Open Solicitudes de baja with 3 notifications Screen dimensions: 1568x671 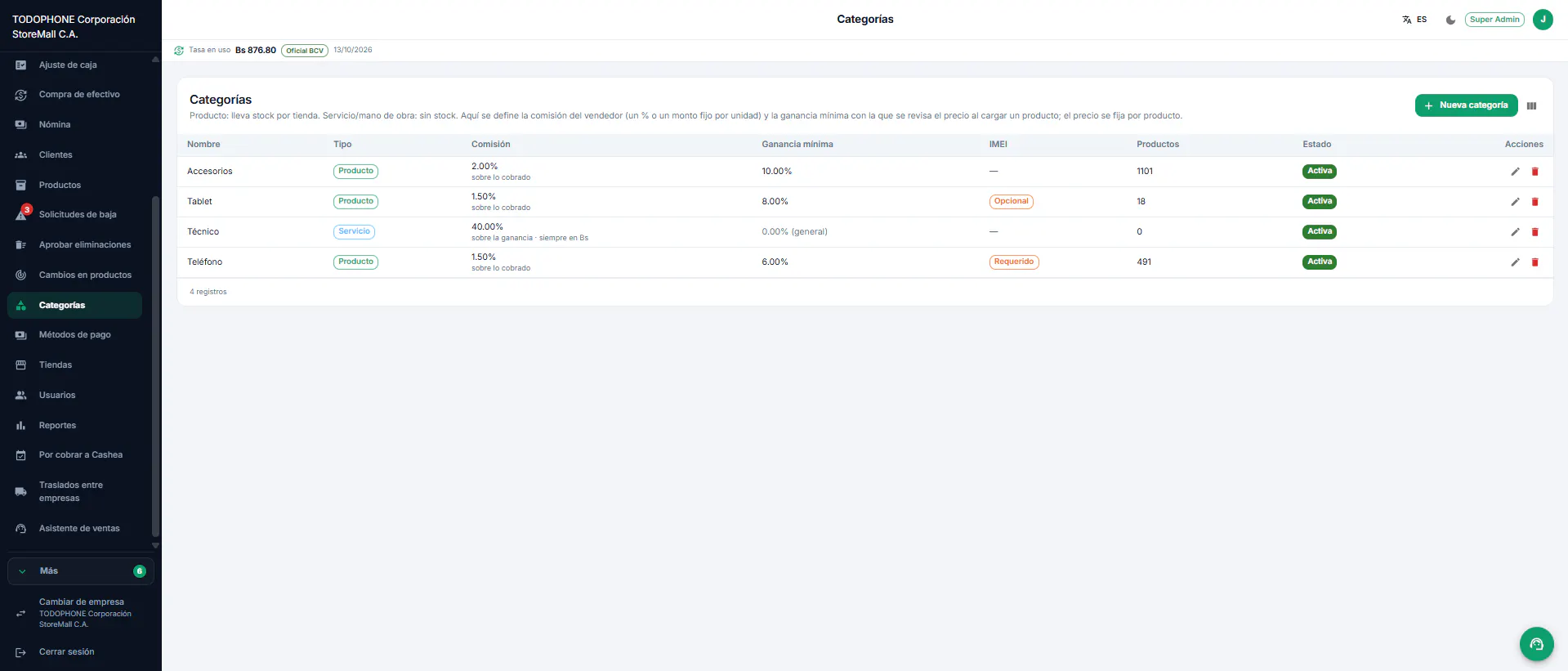[75, 215]
